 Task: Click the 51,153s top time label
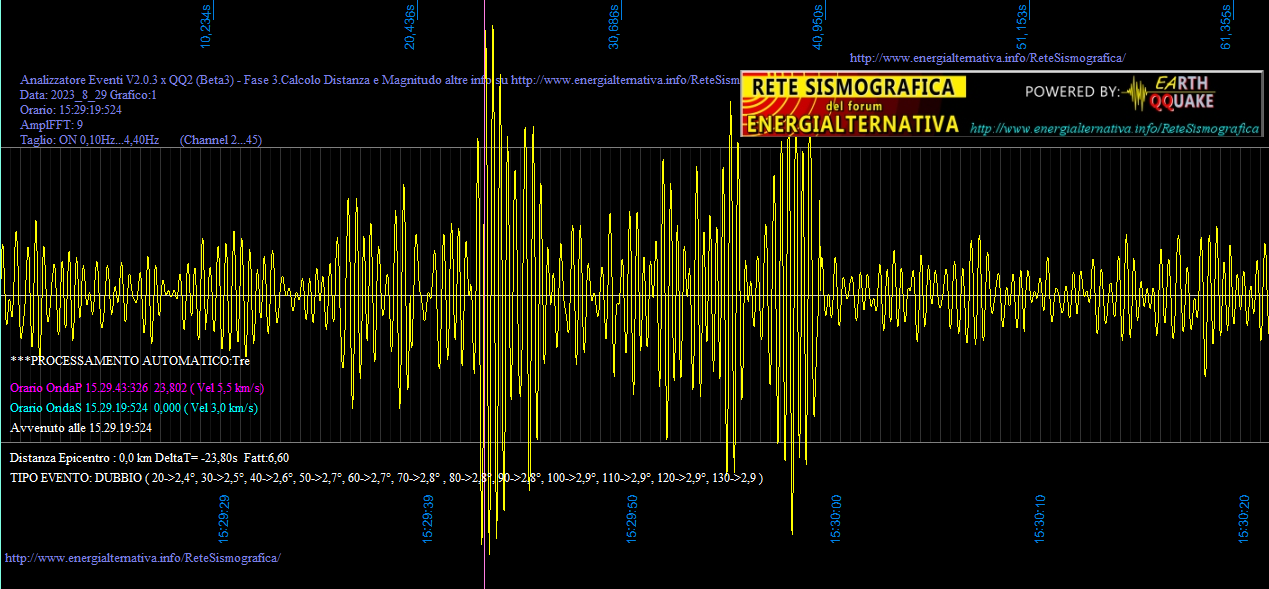pos(1022,27)
